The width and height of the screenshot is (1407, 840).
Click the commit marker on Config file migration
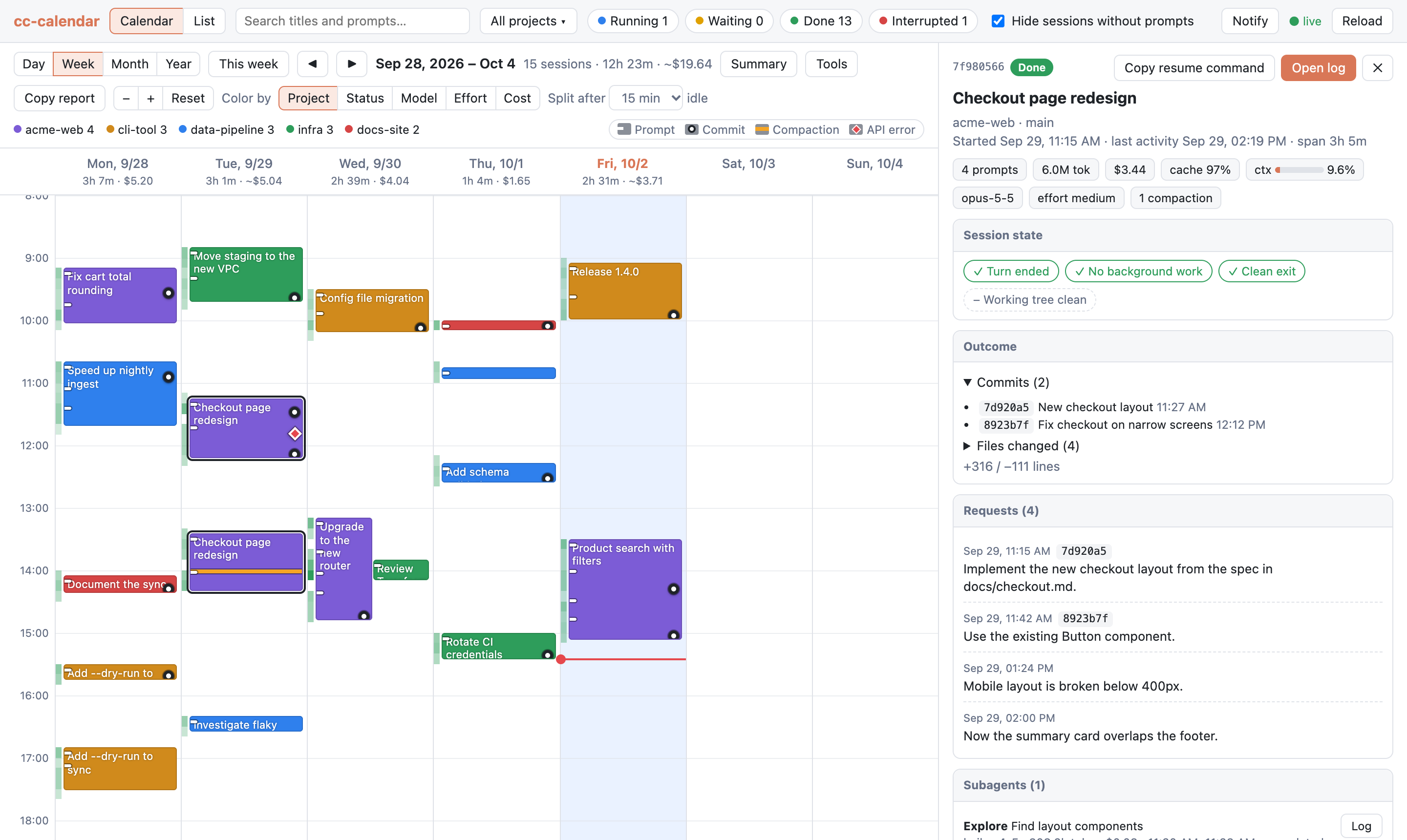tap(420, 327)
